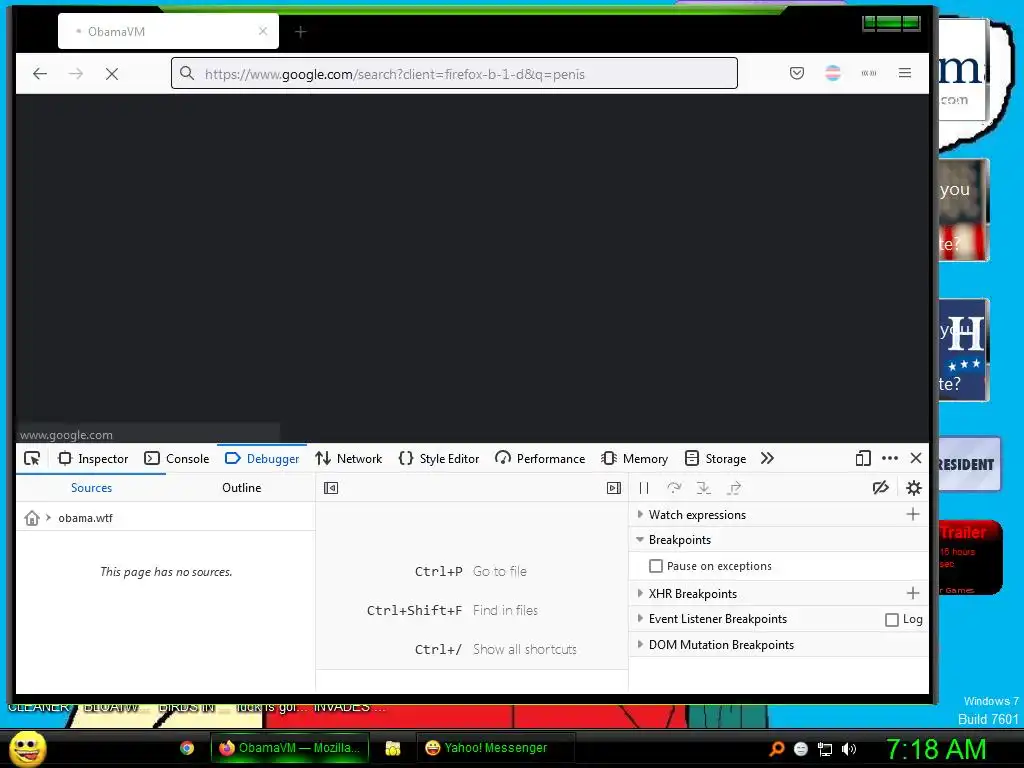
Task: Open the striped account avatar icon
Action: 833,73
